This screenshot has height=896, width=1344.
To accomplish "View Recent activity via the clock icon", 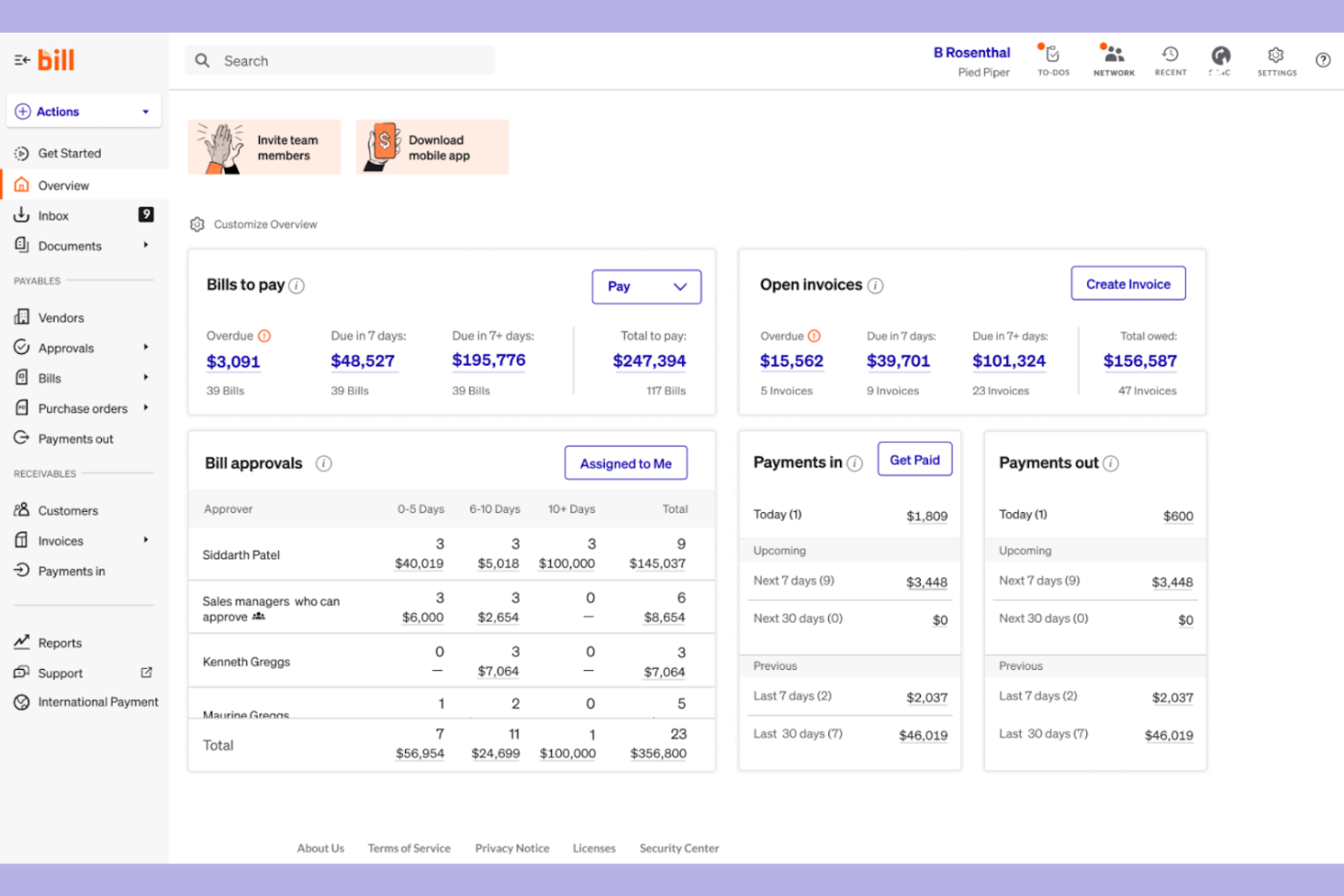I will pos(1171,59).
